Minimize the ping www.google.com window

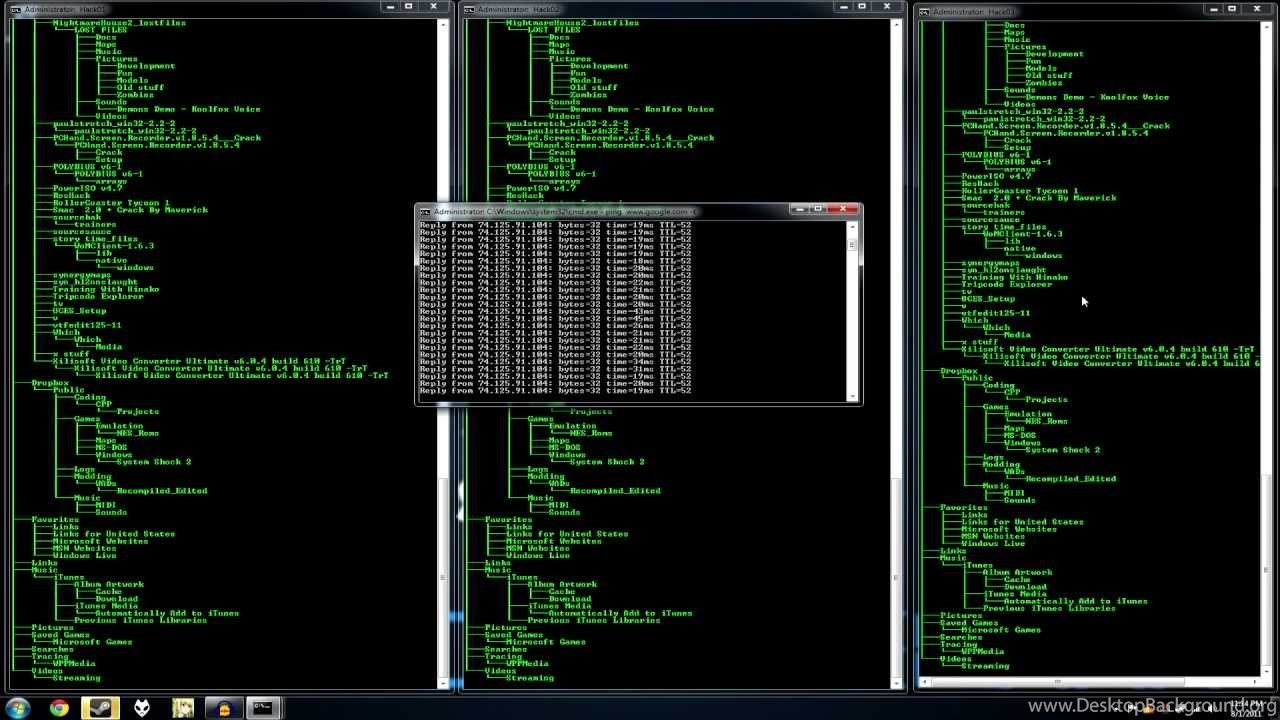point(800,209)
